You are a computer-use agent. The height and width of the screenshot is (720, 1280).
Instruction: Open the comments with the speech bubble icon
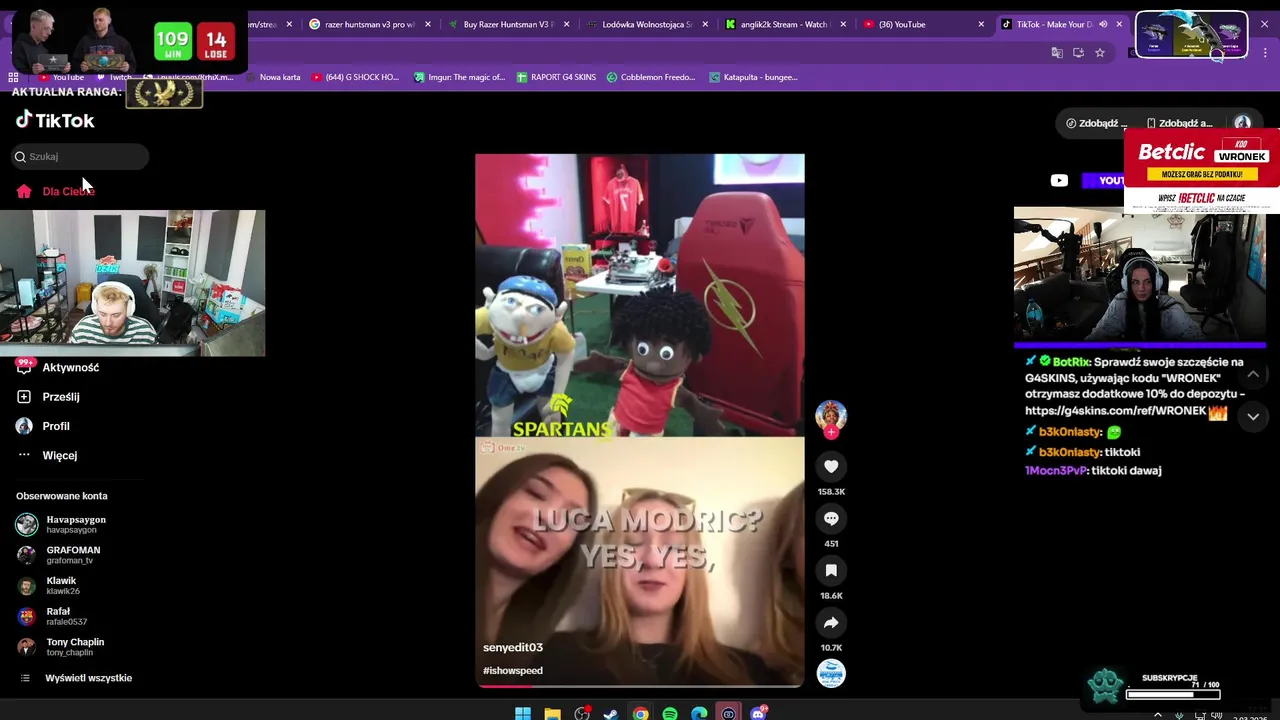click(831, 518)
